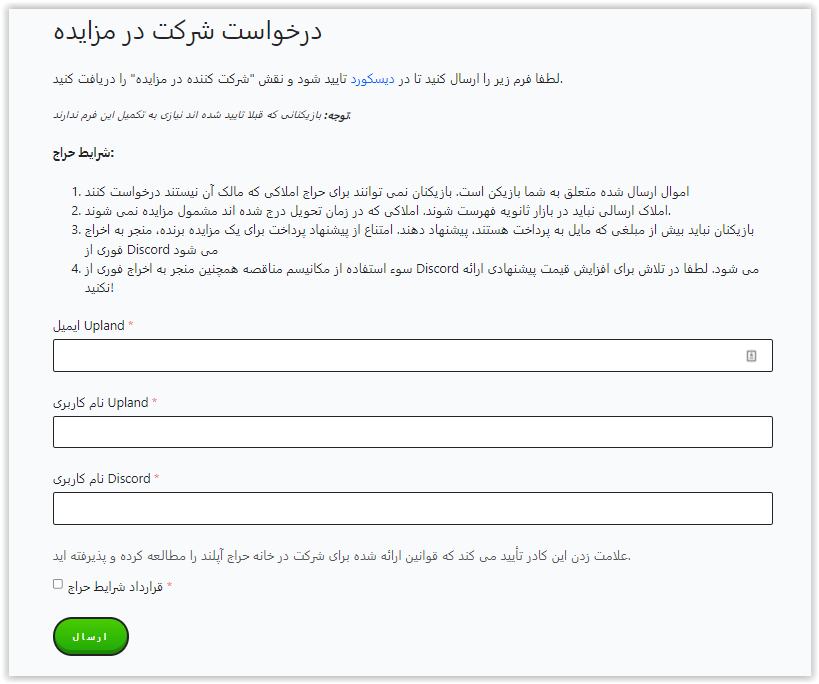Select the Discord username input field
The height and width of the screenshot is (684, 819).
tap(412, 508)
